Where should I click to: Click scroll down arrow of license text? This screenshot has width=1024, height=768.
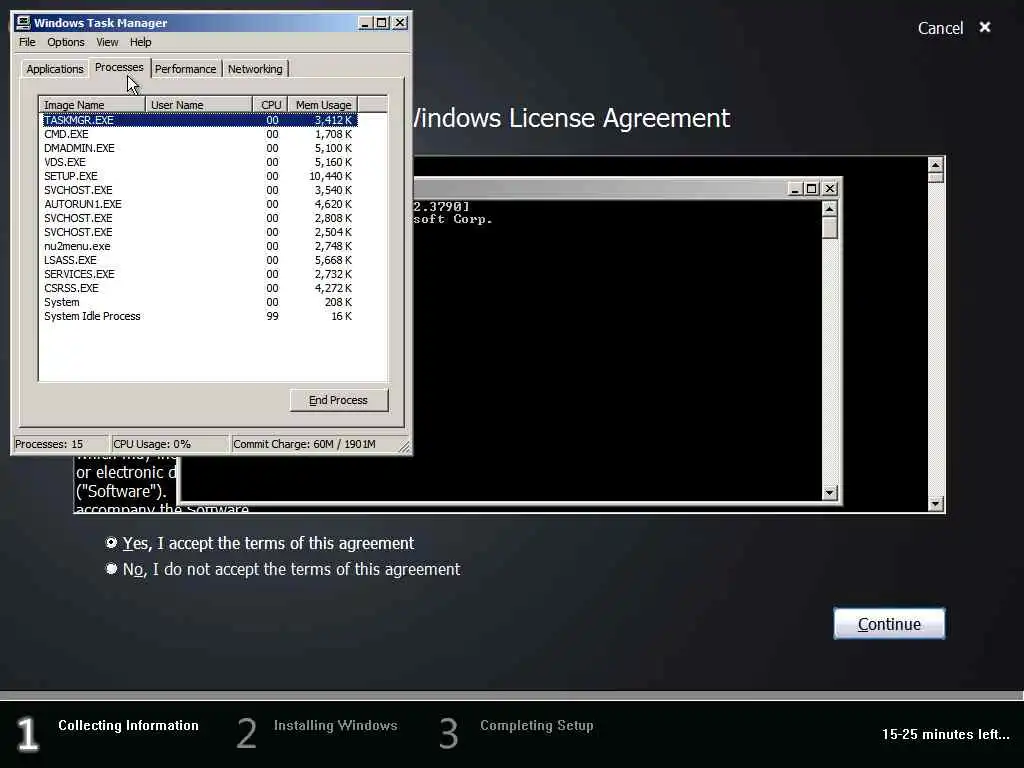tap(935, 504)
